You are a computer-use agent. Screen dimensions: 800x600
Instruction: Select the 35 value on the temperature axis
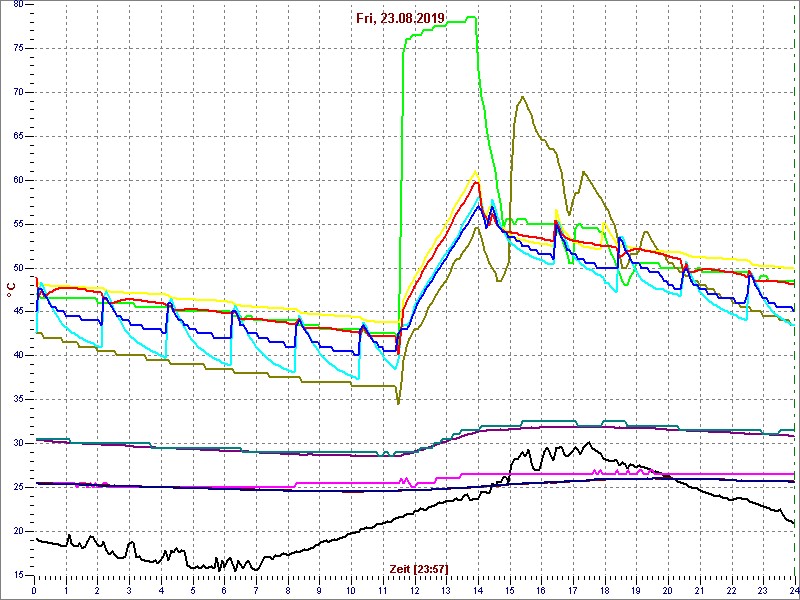[18, 399]
